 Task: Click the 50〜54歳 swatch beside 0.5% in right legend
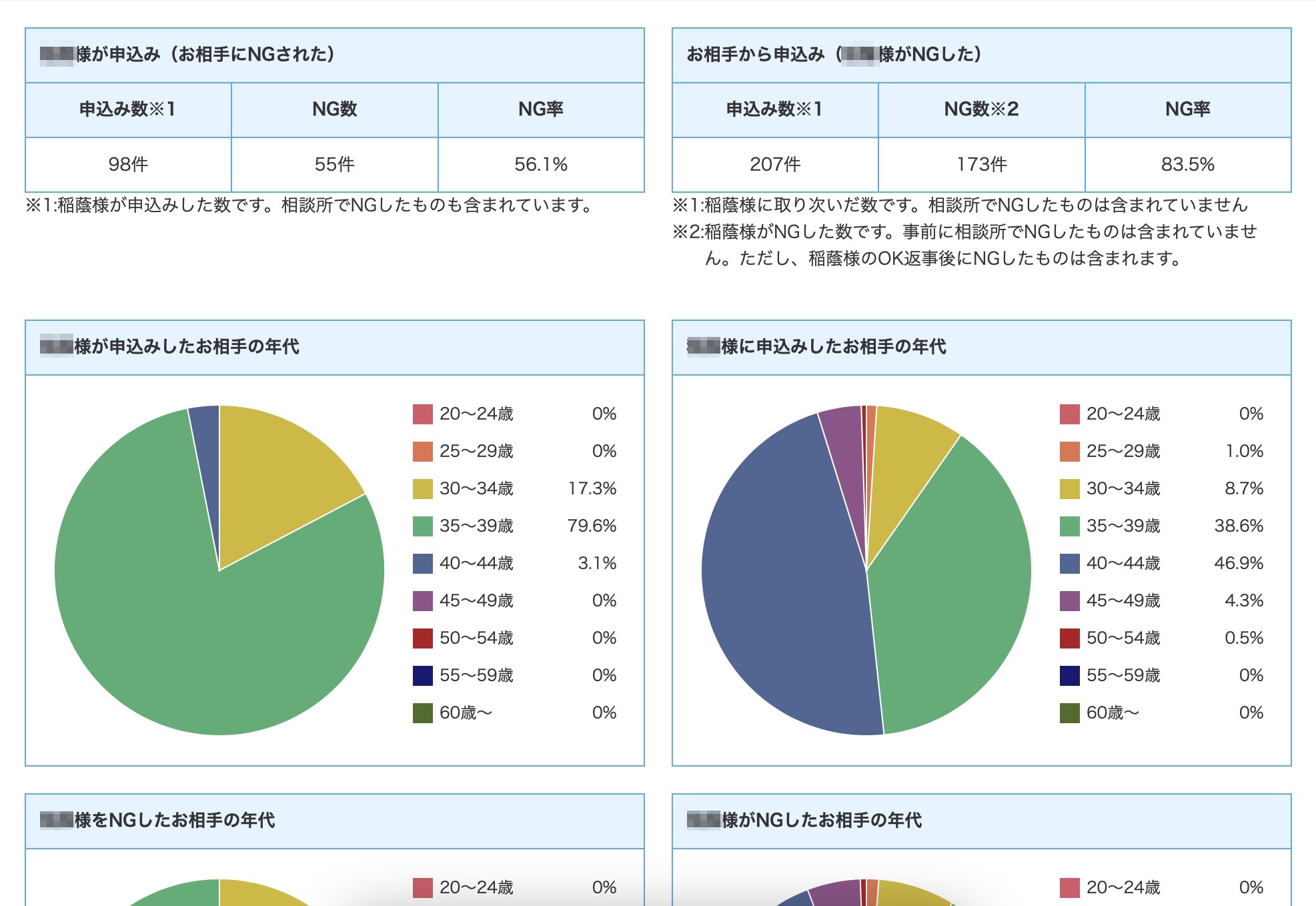[x=1070, y=638]
